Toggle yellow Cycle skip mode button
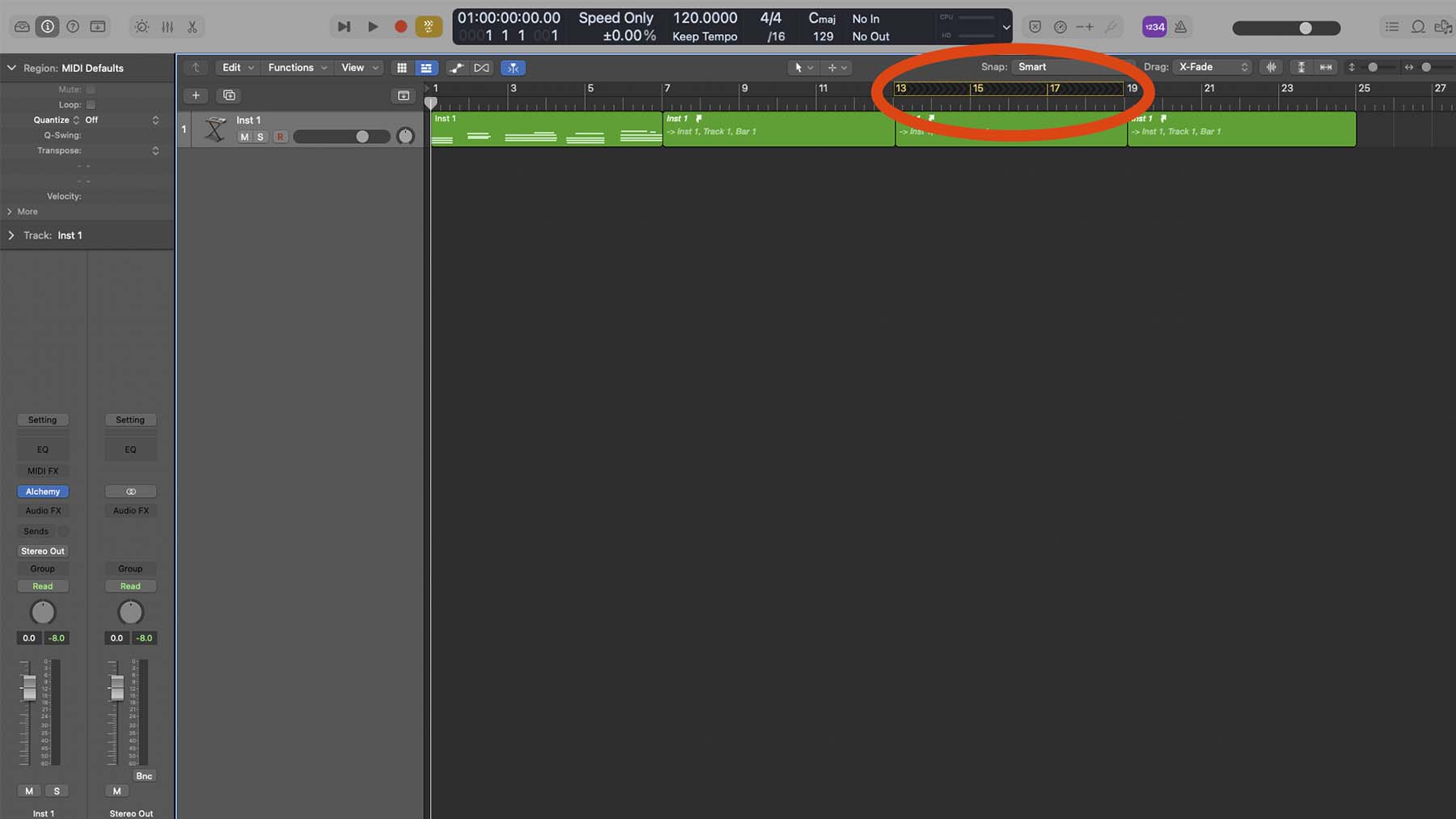Viewport: 1456px width, 819px height. [429, 27]
